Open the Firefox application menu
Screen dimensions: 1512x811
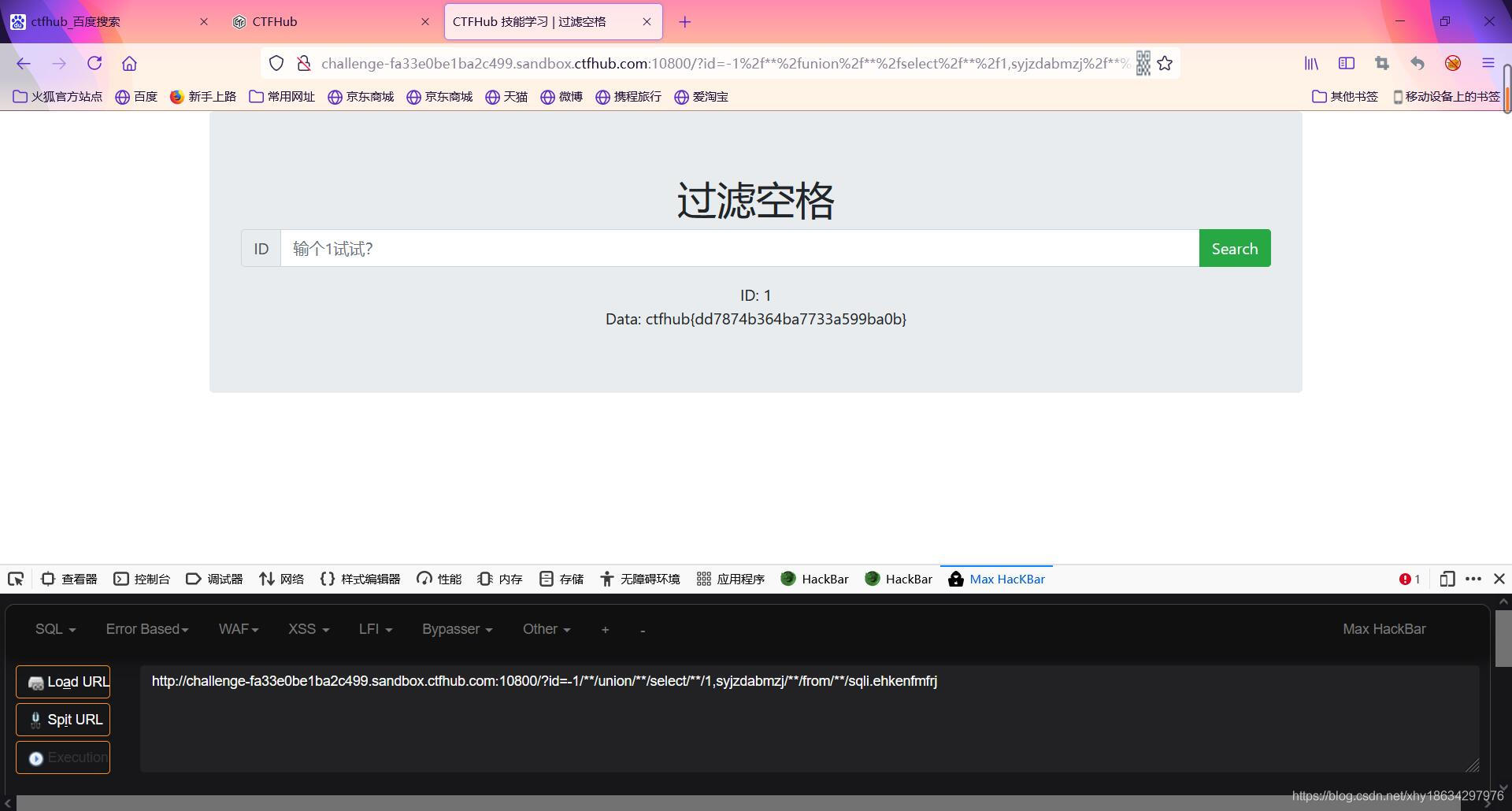click(1489, 64)
